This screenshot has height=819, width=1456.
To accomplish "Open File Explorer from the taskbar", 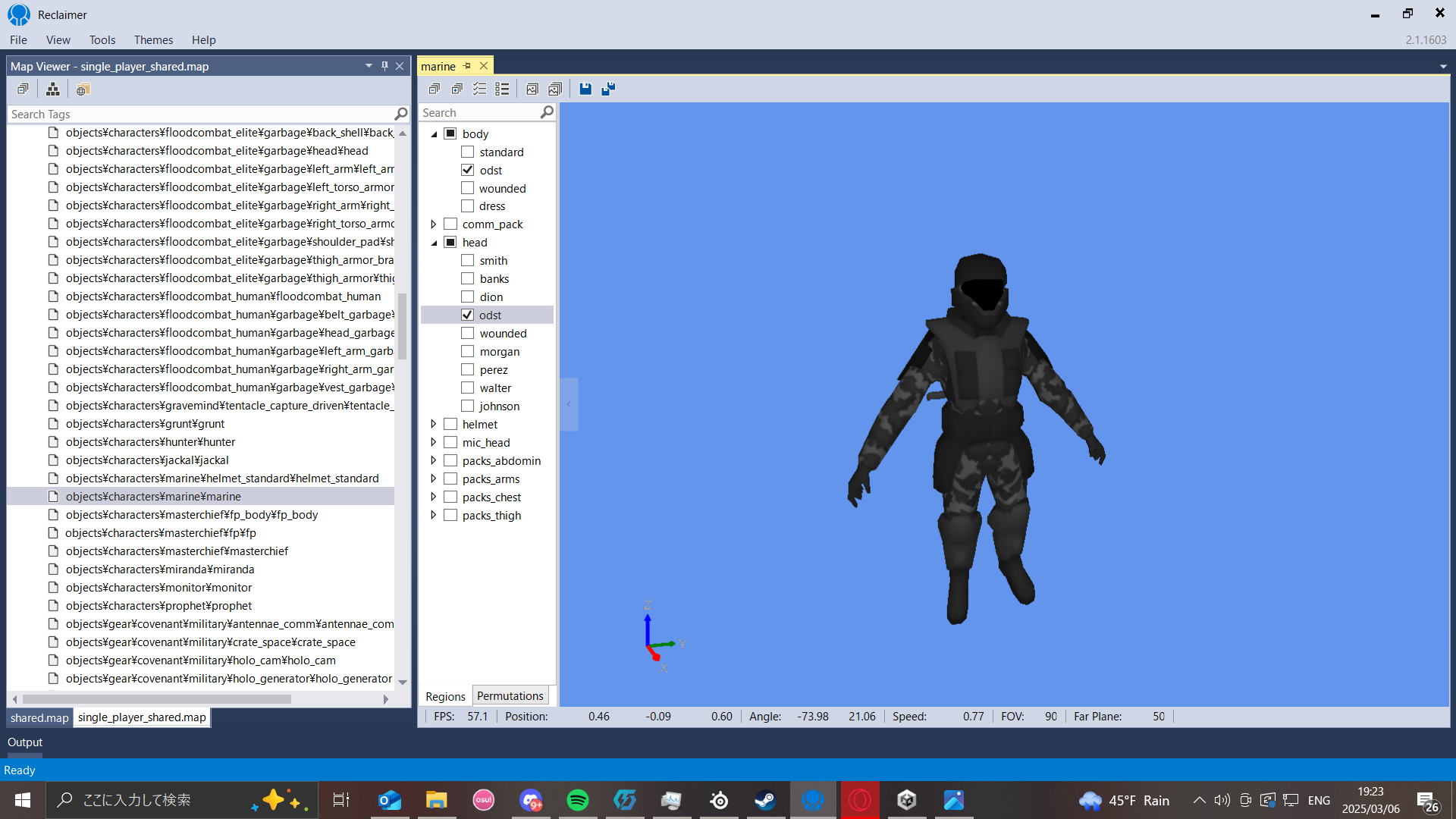I will pyautogui.click(x=436, y=800).
